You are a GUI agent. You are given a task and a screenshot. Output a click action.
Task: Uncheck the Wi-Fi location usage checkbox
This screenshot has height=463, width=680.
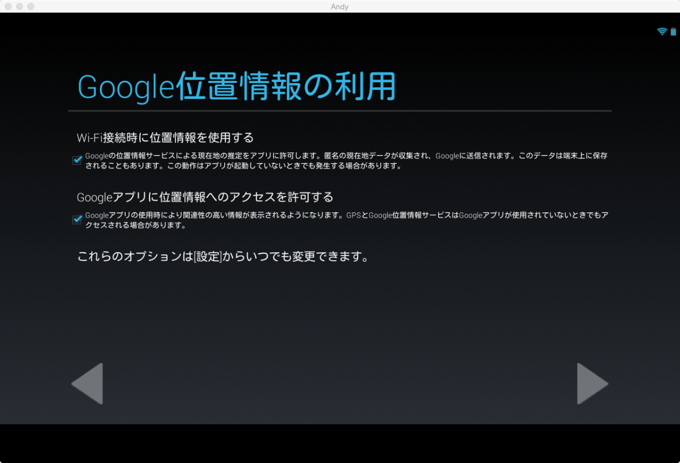tap(77, 160)
